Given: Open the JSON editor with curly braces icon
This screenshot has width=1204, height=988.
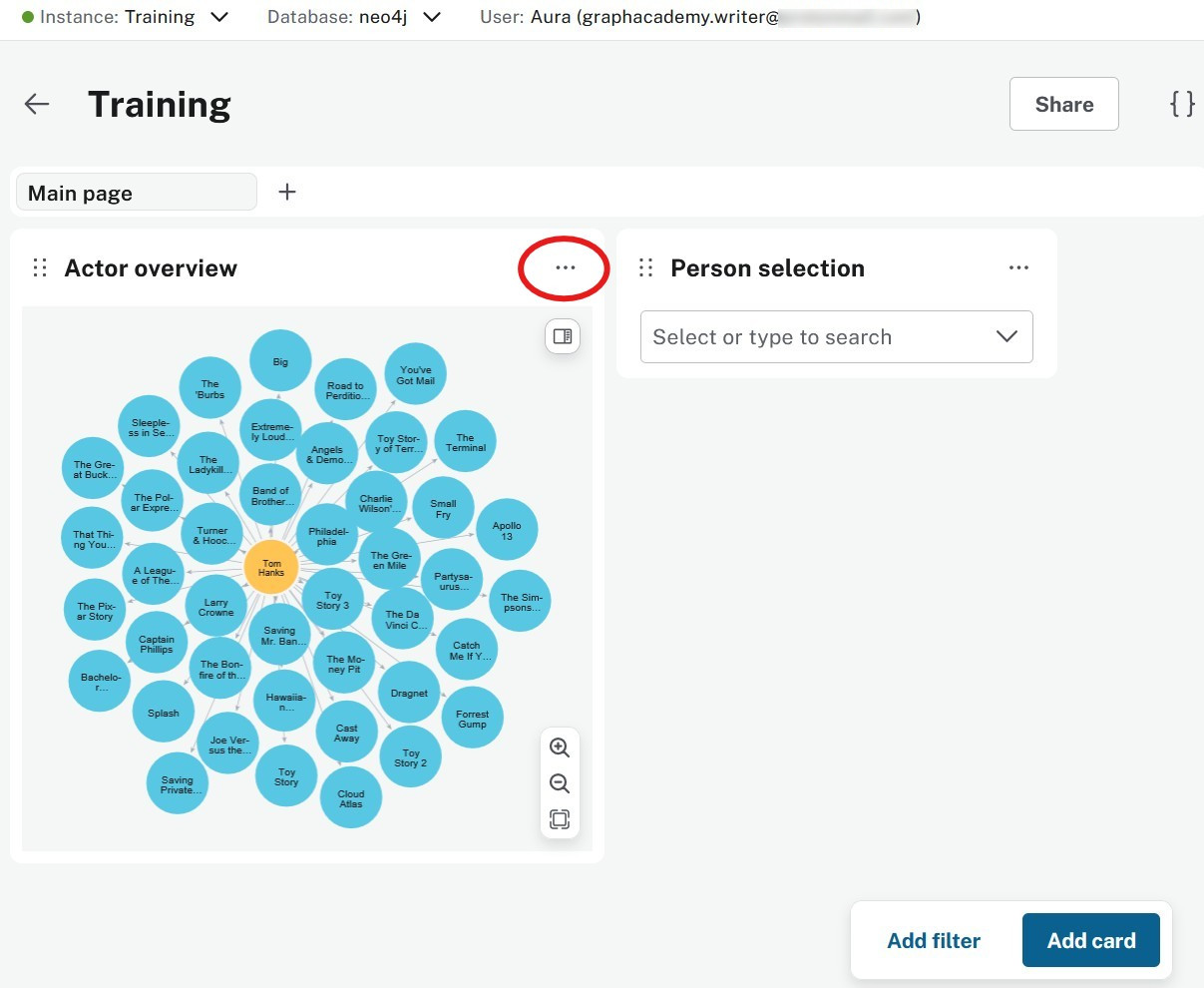Looking at the screenshot, I should click(x=1182, y=103).
